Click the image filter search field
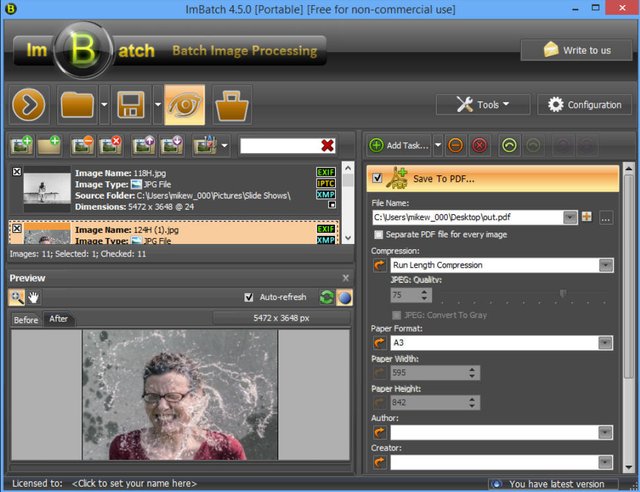Image resolution: width=640 pixels, height=492 pixels. [280, 146]
